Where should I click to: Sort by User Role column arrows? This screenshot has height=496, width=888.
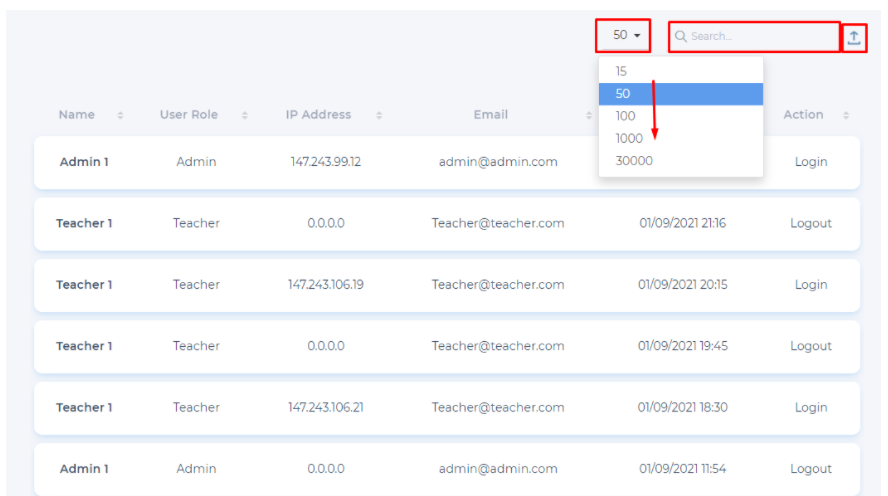245,116
